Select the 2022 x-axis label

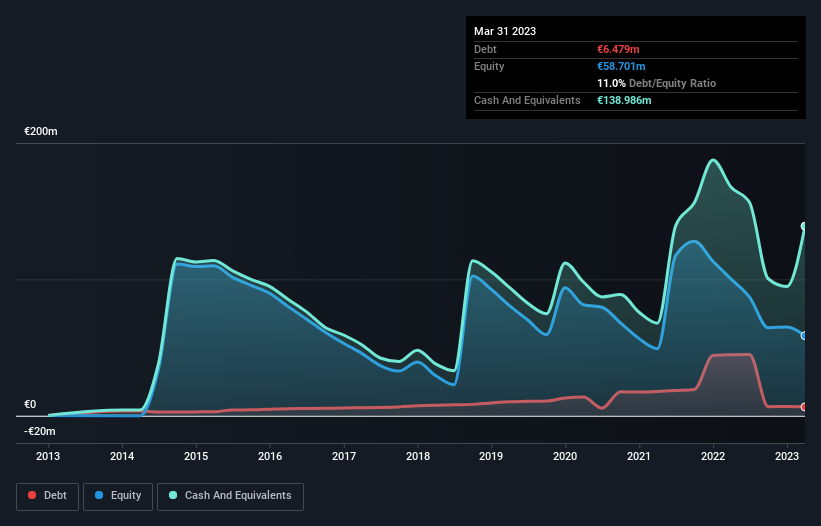pos(713,456)
